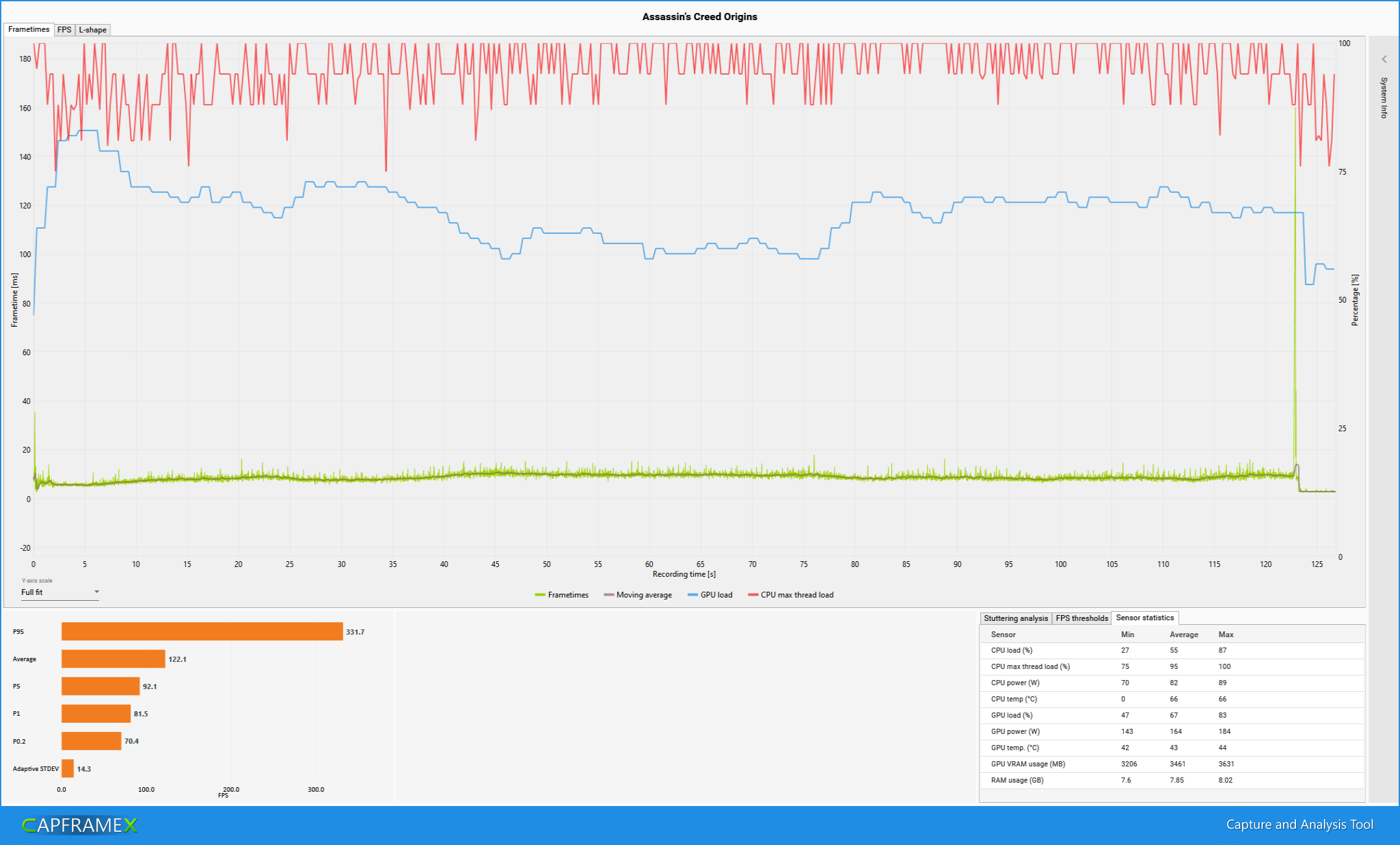Switch to the FPS chart tab
The height and width of the screenshot is (845, 1400).
[64, 30]
